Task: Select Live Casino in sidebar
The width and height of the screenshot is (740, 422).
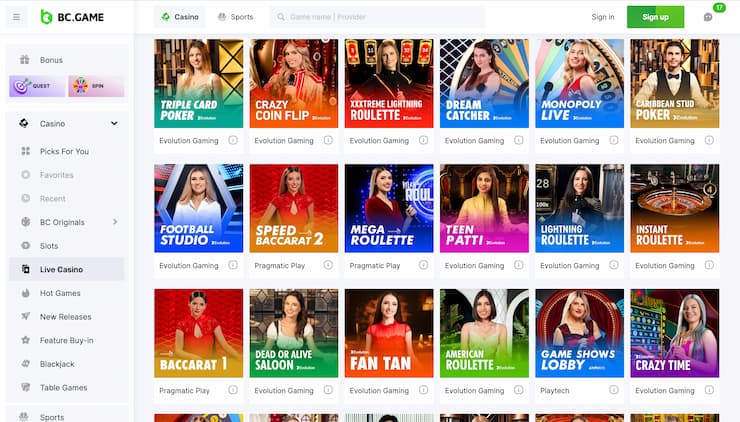Action: click(x=67, y=269)
